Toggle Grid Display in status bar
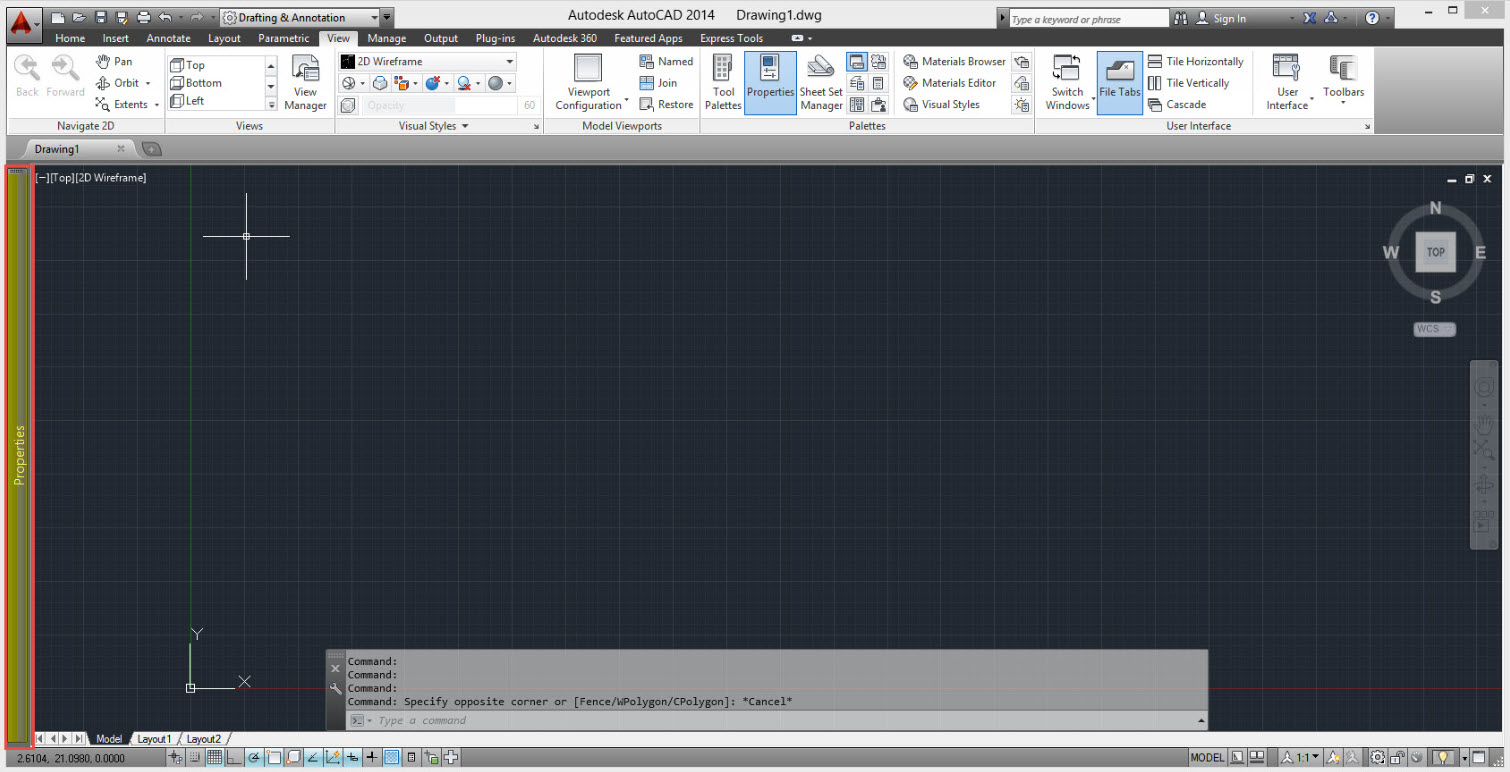Viewport: 1510px width, 772px height. point(214,758)
